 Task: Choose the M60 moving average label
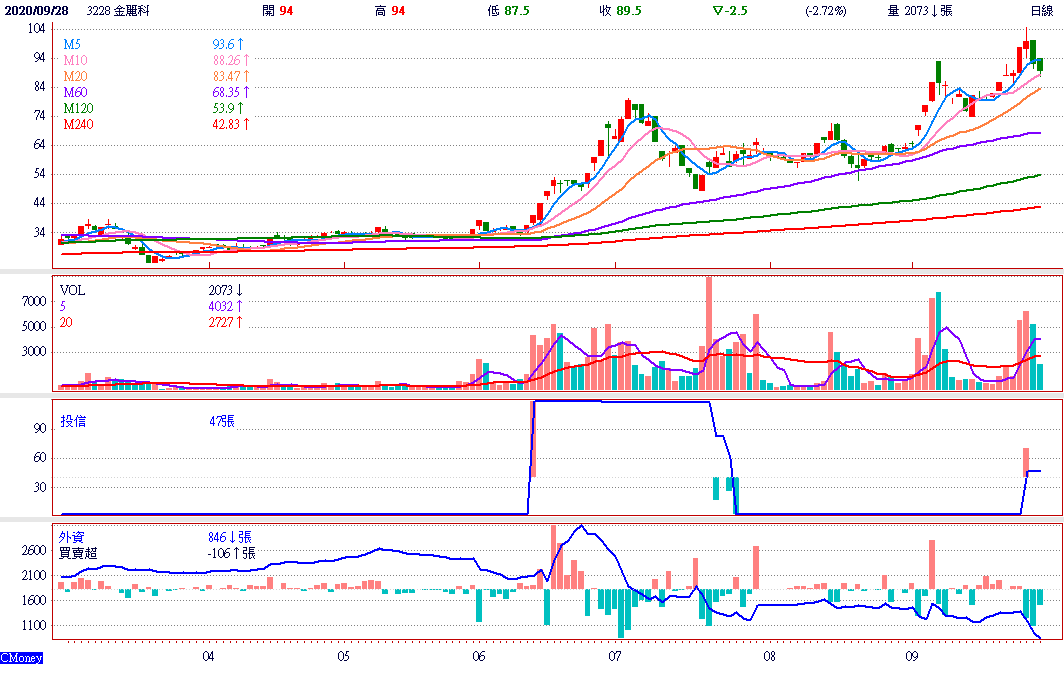pos(75,92)
